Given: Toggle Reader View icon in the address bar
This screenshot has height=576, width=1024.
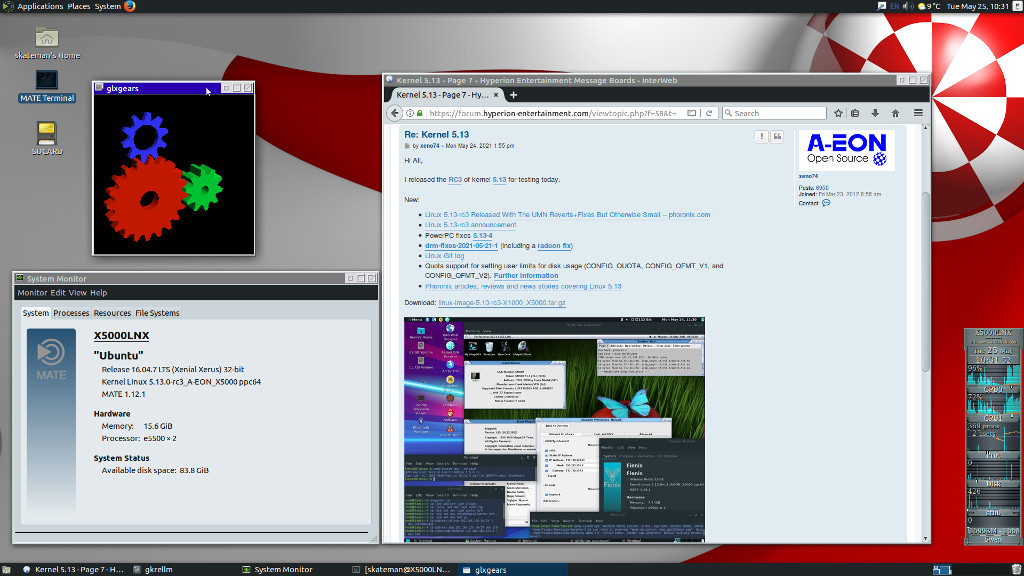Looking at the screenshot, I should pyautogui.click(x=692, y=113).
